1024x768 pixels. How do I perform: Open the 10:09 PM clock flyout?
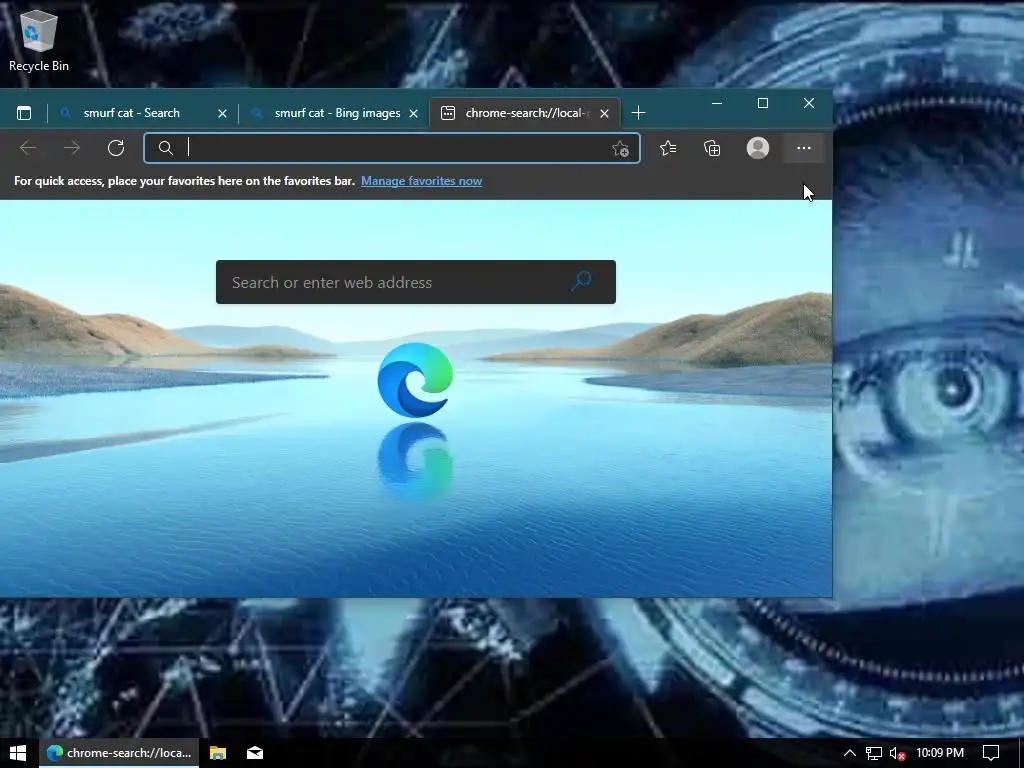940,753
